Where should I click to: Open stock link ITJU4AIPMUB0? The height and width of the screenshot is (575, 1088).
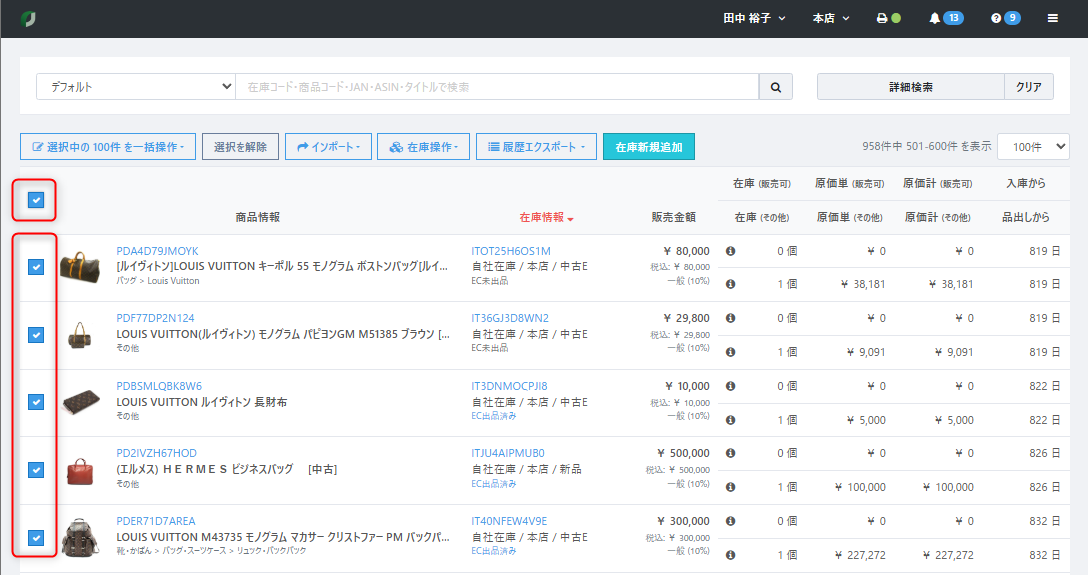(x=508, y=453)
